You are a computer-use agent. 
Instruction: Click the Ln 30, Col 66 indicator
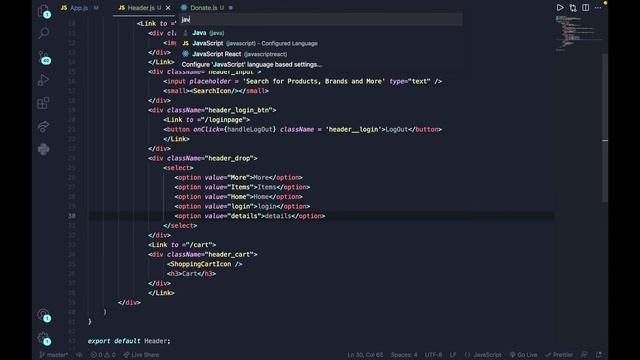point(365,355)
